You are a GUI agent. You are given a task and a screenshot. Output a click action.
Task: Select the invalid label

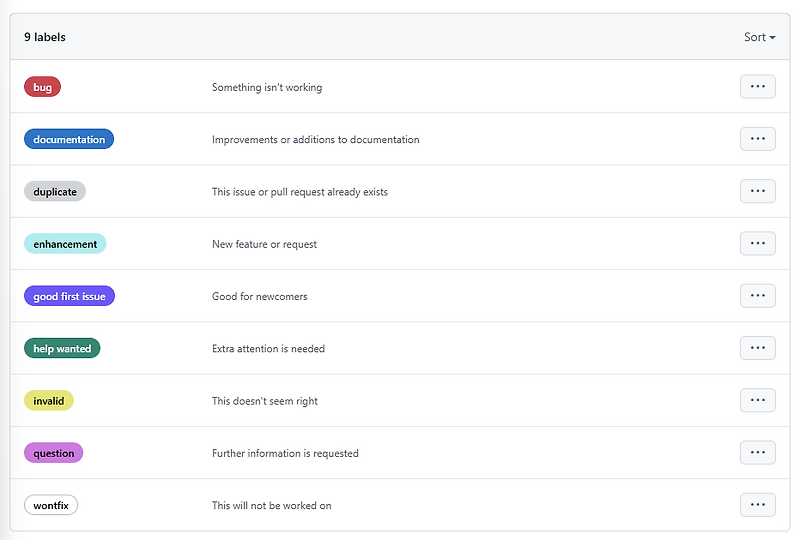(x=48, y=401)
